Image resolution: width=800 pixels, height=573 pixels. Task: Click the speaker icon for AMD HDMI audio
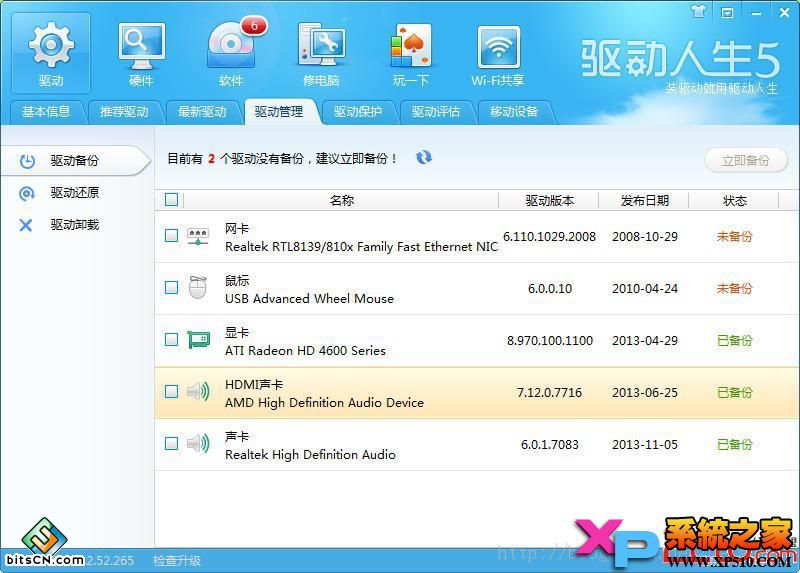198,391
